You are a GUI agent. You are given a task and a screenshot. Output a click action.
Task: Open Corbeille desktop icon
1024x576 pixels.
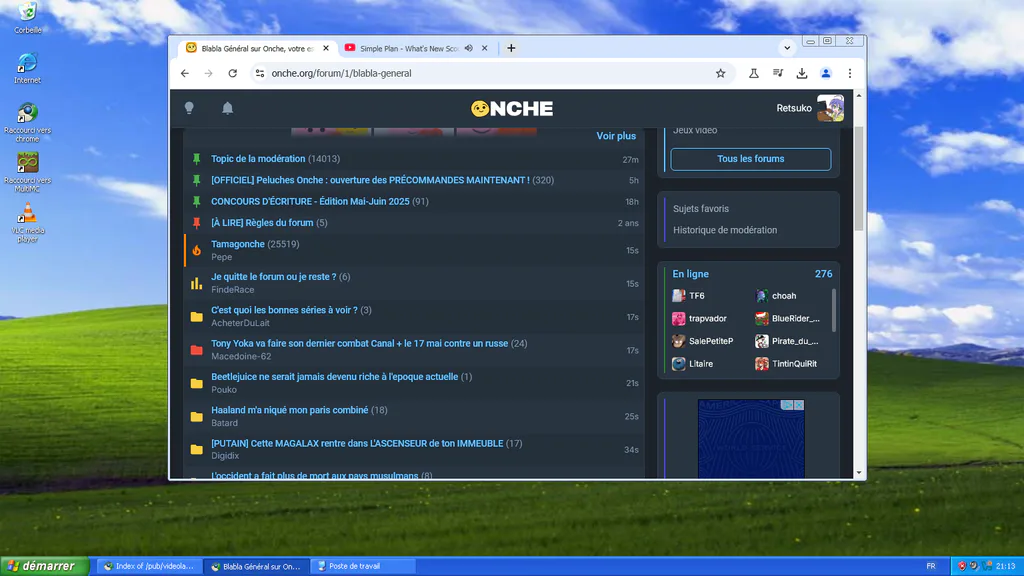point(27,18)
